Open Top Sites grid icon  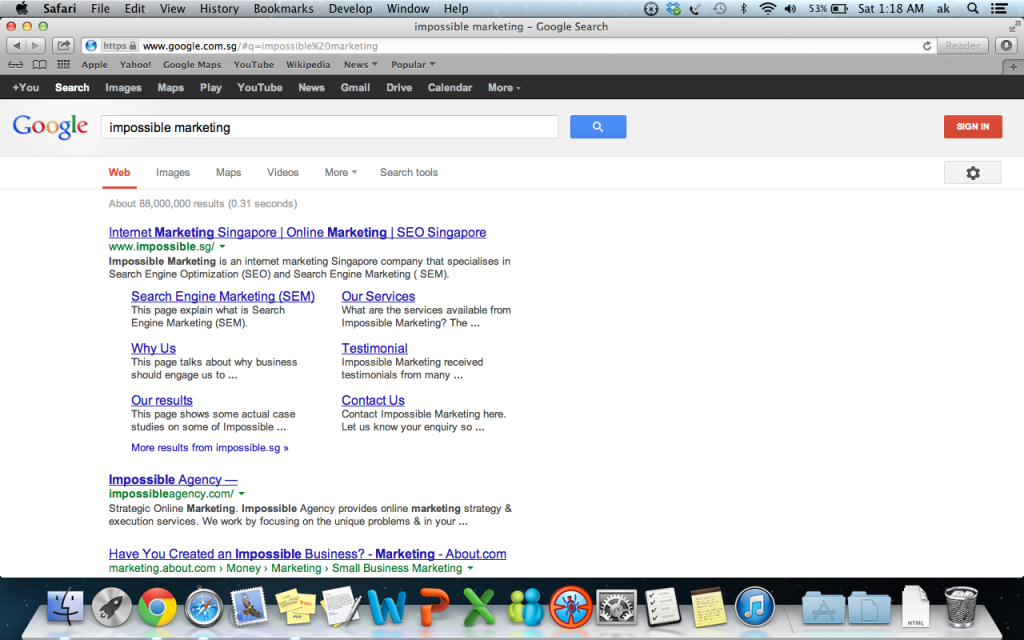tap(63, 64)
